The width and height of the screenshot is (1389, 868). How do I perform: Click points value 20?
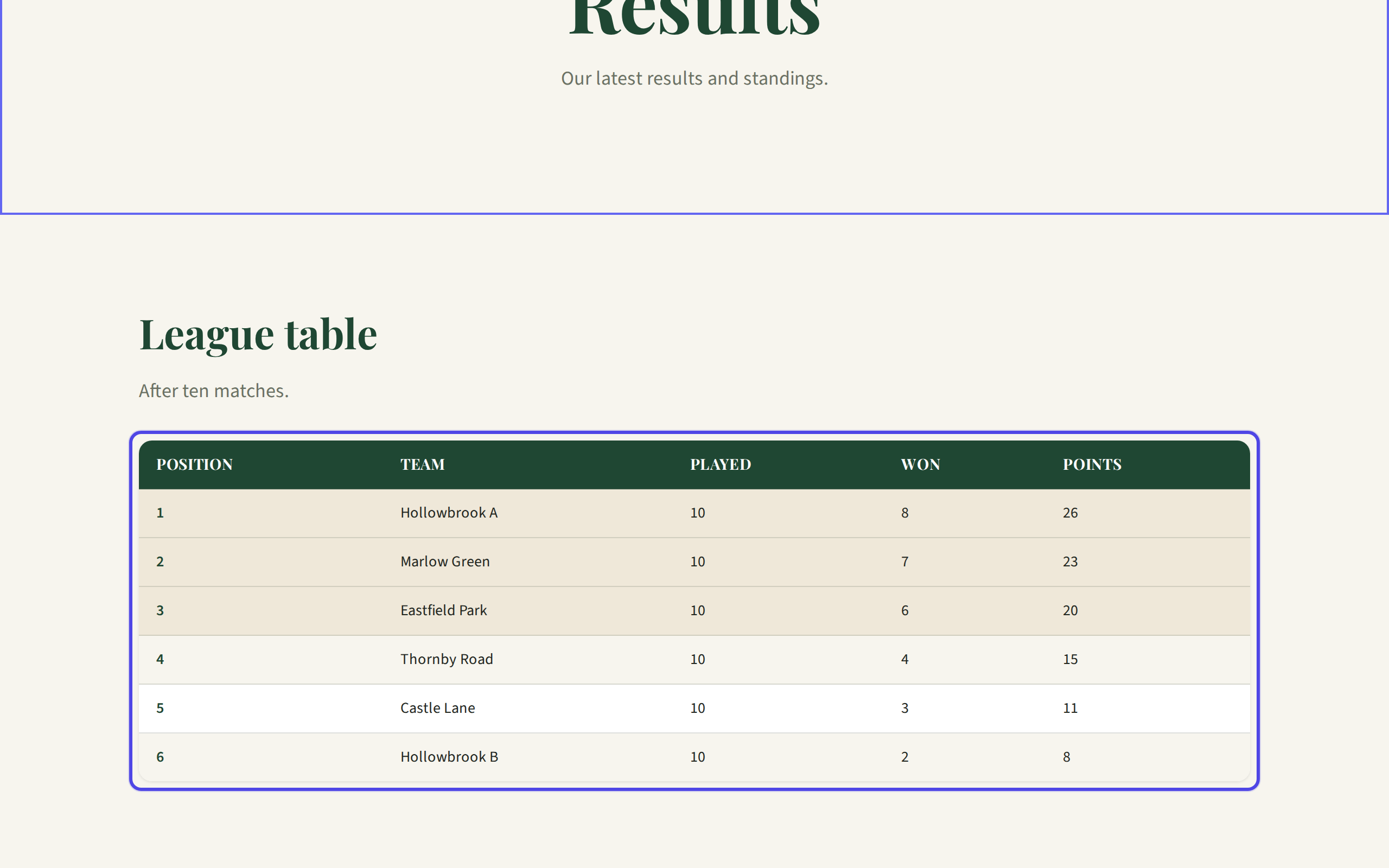coord(1070,610)
